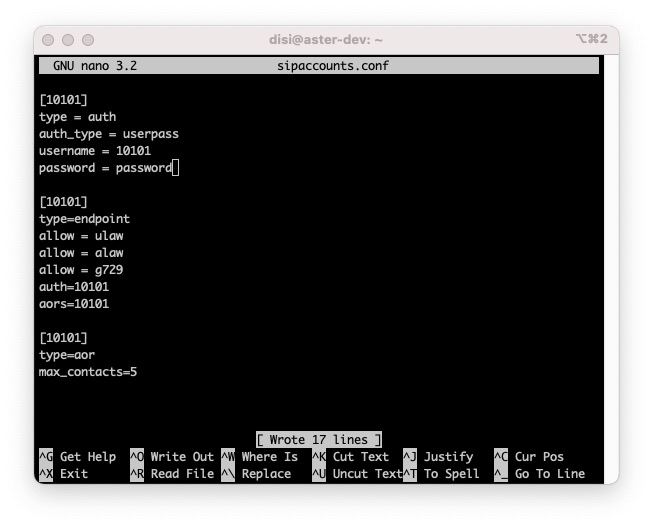653x526 pixels.
Task: Click the line 'max_contacts=5'
Action: pos(88,372)
